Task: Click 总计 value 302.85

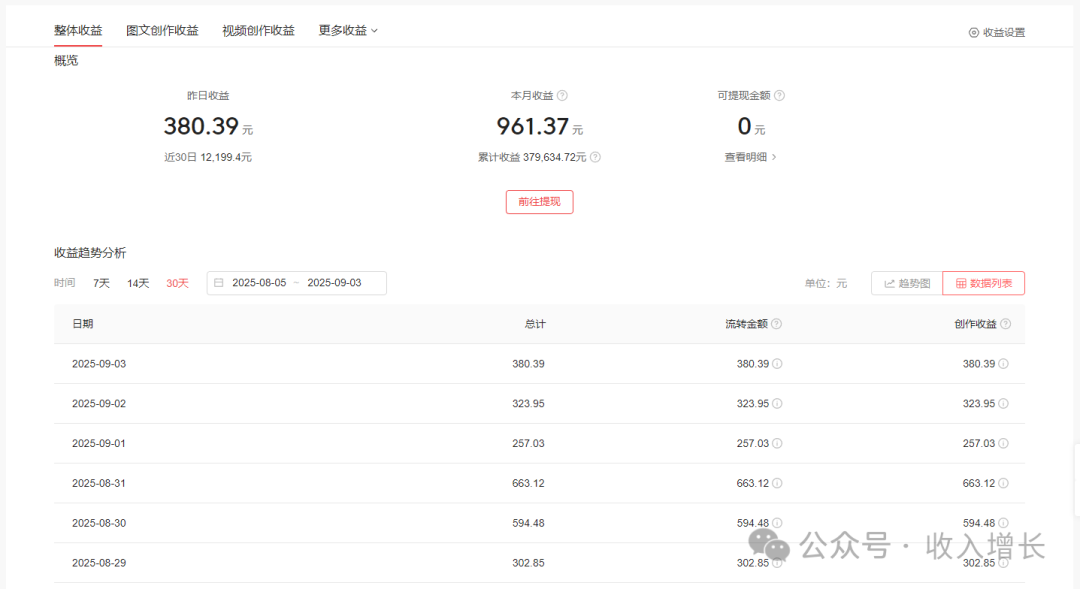Action: click(x=528, y=564)
